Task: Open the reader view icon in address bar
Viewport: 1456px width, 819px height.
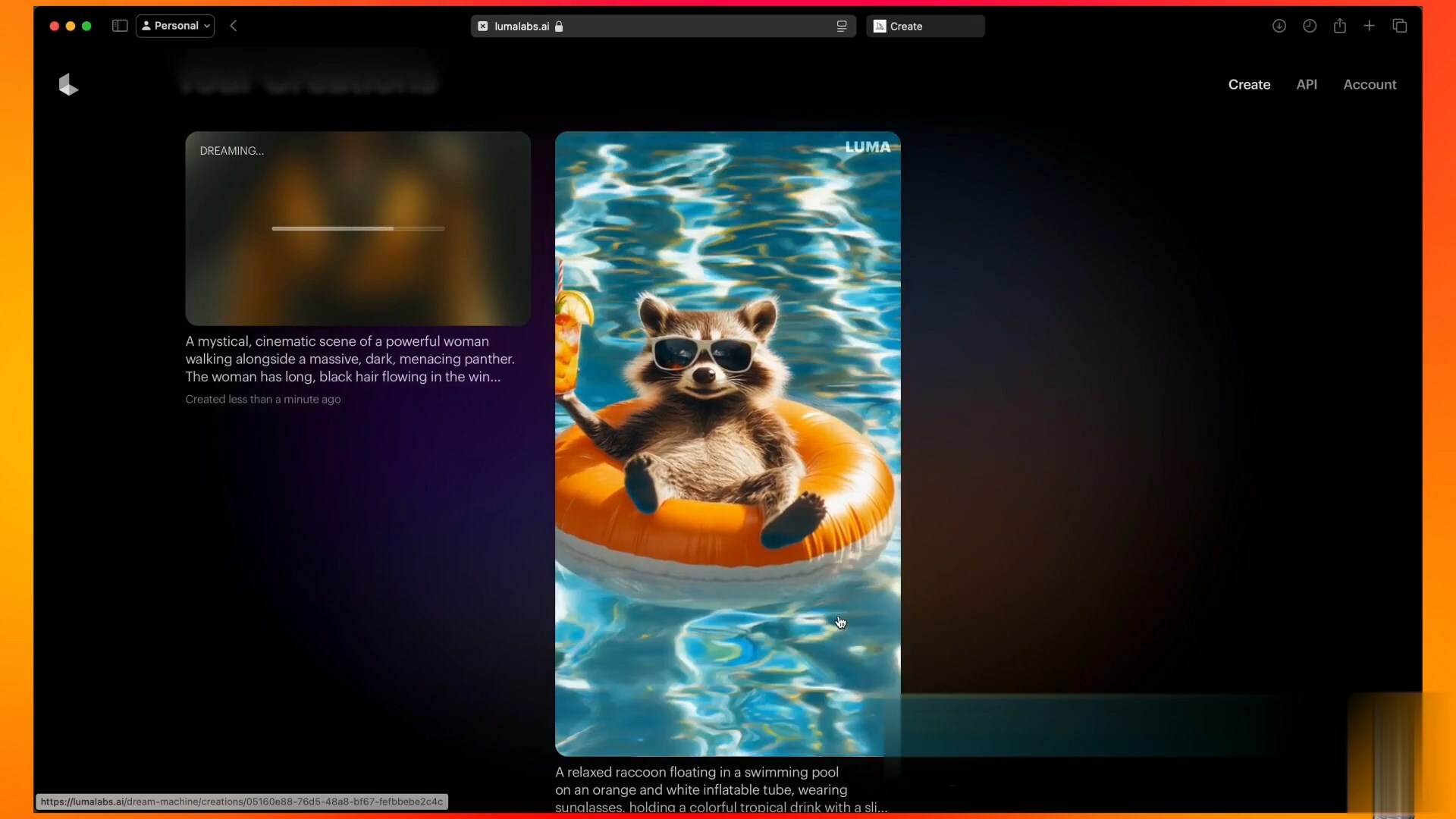Action: tap(842, 27)
